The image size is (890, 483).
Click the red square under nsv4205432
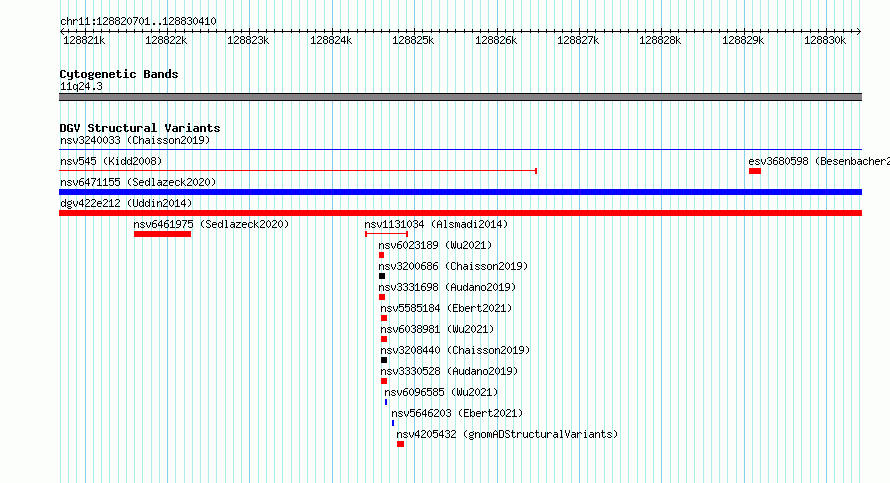(400, 444)
